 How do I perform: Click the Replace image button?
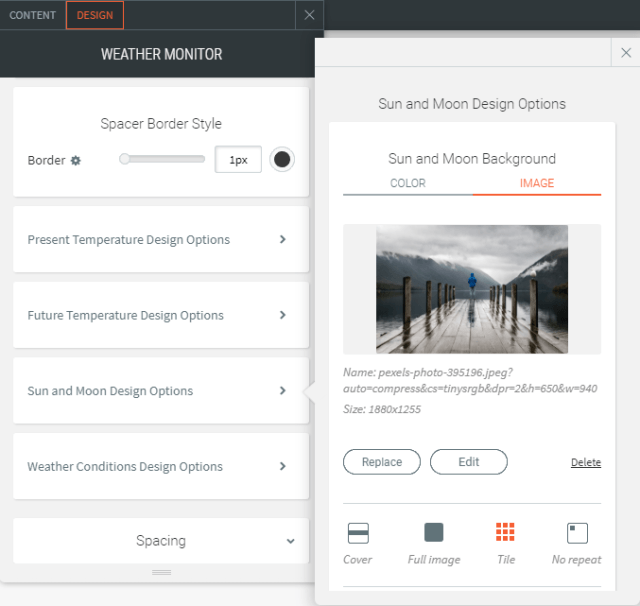[381, 462]
